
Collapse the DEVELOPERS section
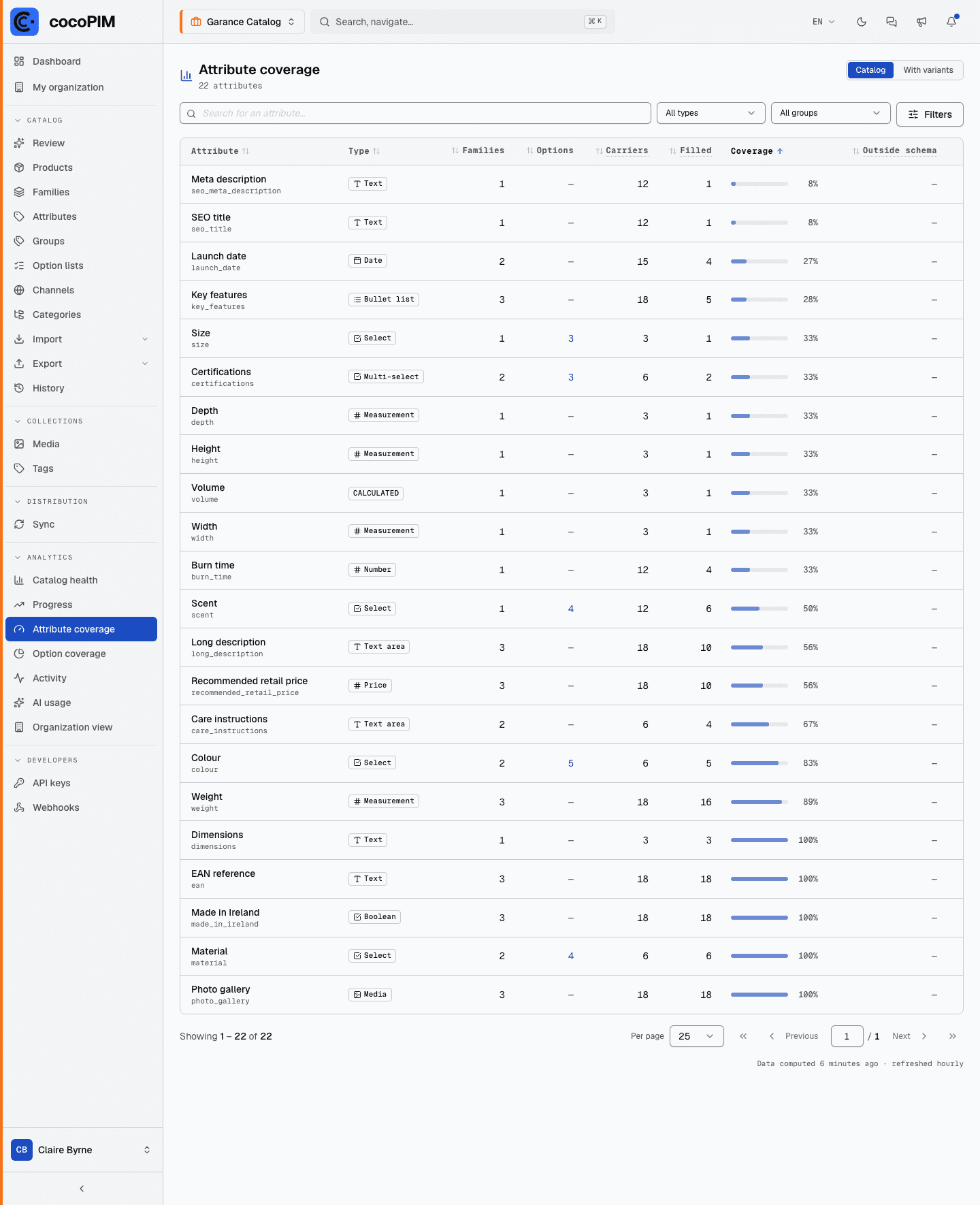(x=46, y=760)
